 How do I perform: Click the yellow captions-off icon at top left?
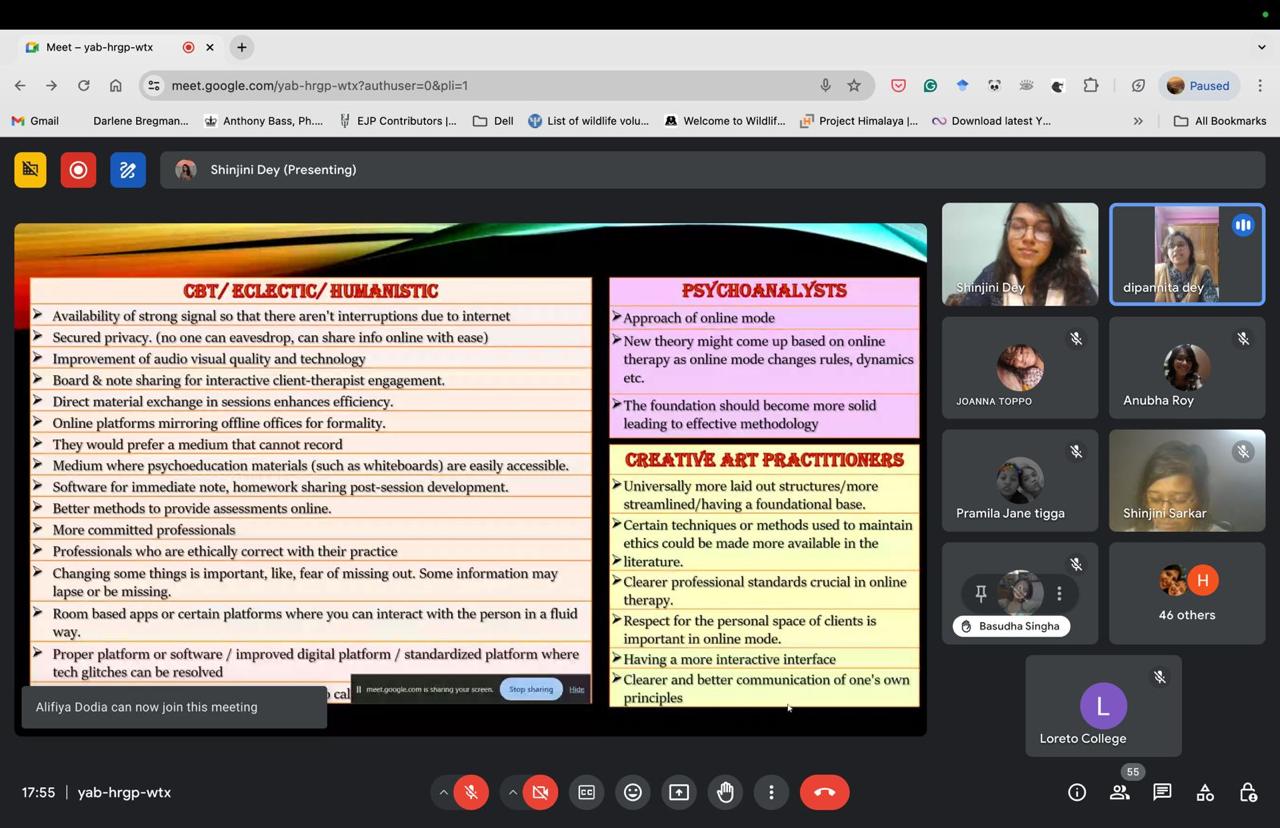point(30,170)
